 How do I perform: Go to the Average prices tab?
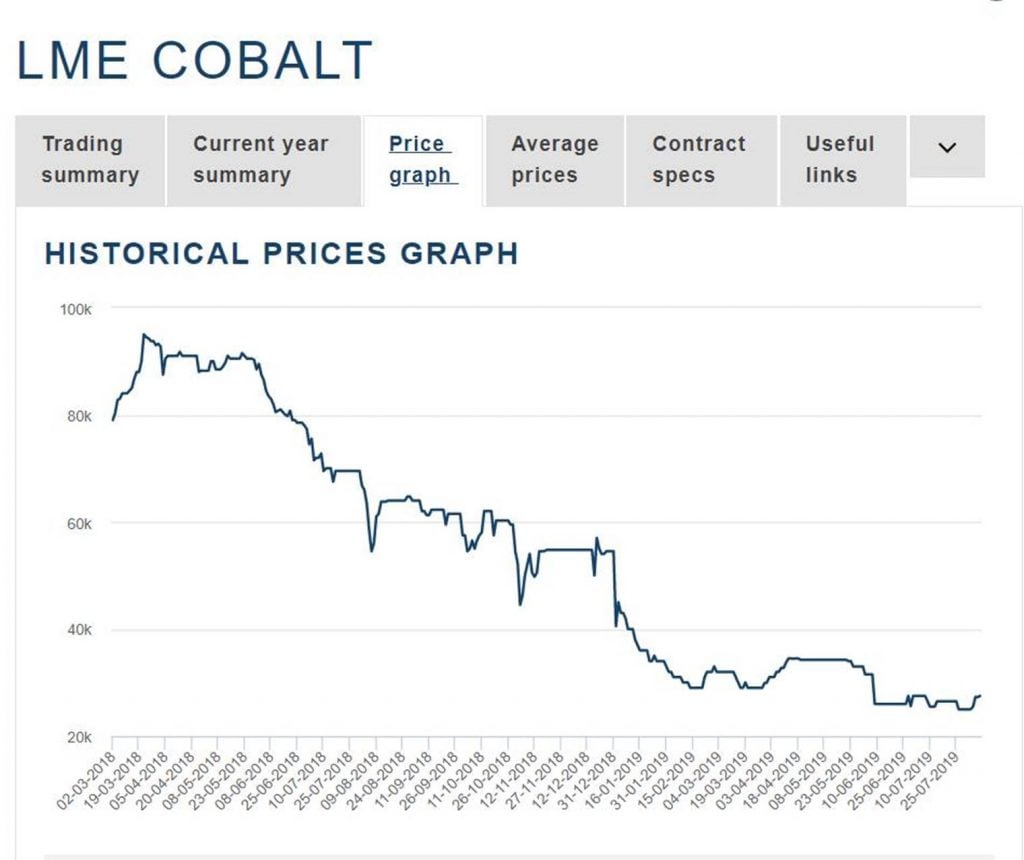554,160
